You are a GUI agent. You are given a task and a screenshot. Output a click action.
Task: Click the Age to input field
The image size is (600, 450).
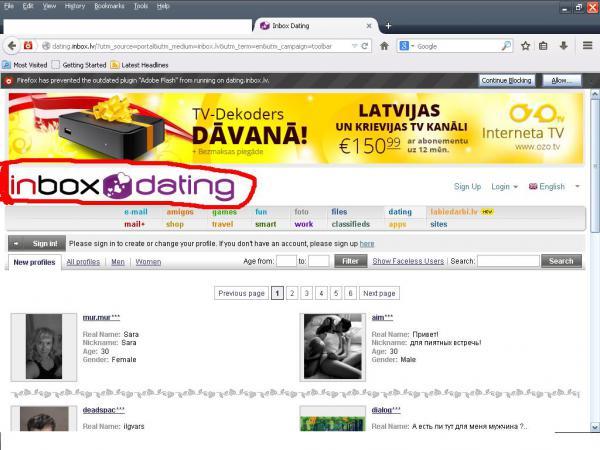(319, 261)
